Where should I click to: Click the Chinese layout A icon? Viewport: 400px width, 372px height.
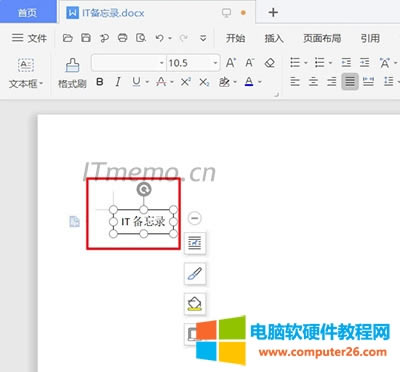click(385, 62)
